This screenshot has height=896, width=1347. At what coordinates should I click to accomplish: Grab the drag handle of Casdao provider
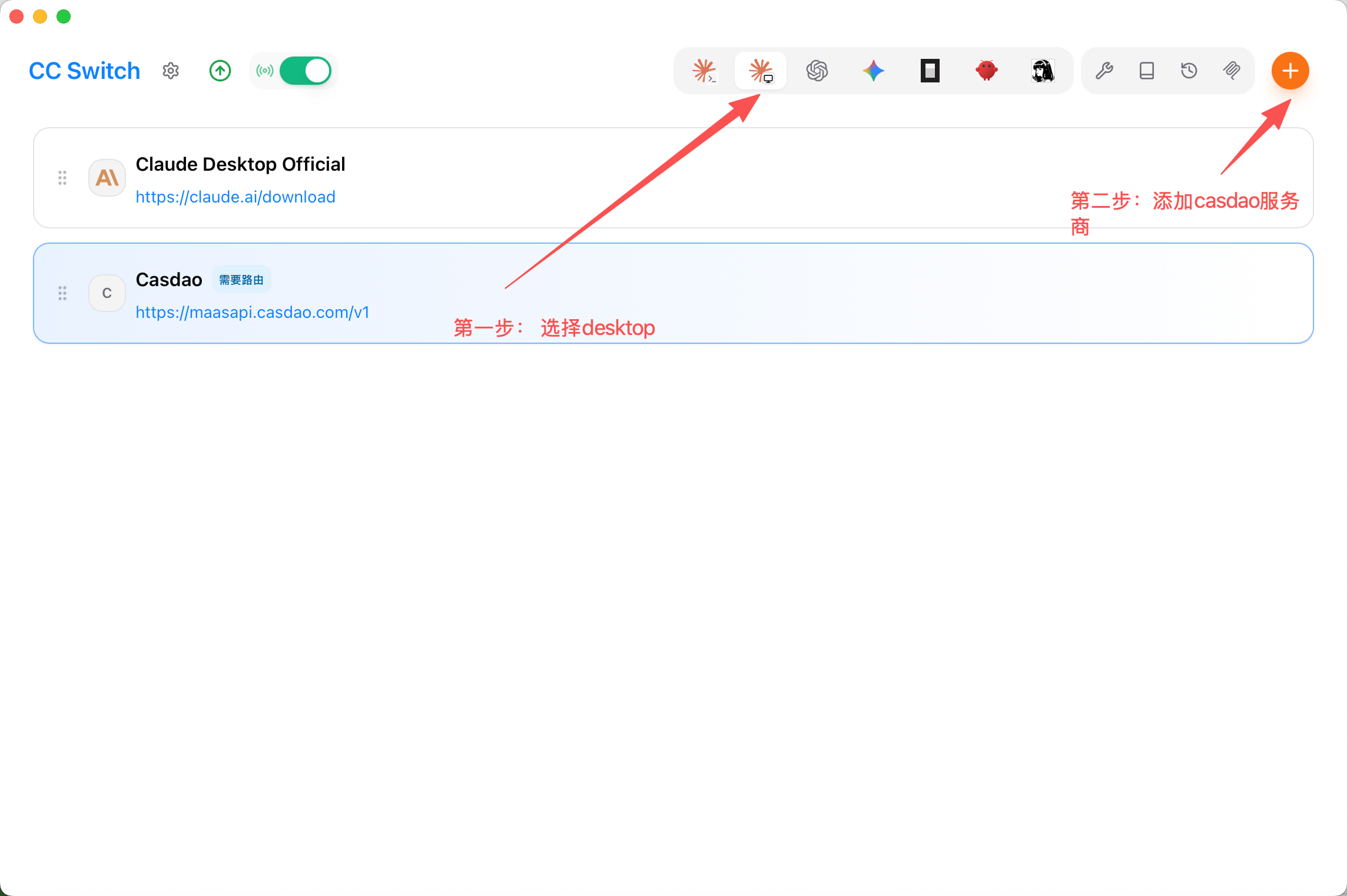(62, 293)
